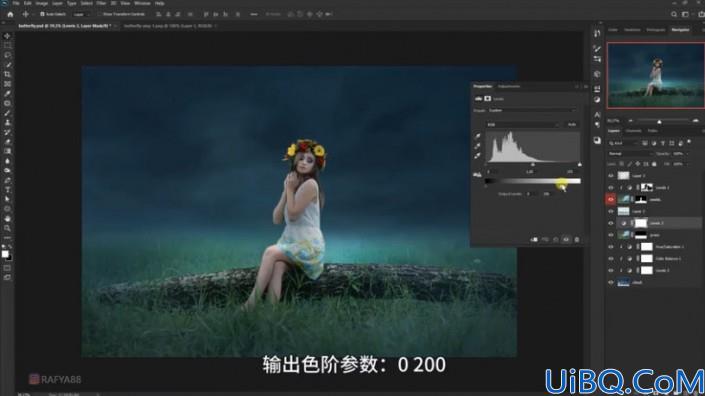Hide the cloud layer at the bottom
This screenshot has height=396, width=705.
pos(611,282)
